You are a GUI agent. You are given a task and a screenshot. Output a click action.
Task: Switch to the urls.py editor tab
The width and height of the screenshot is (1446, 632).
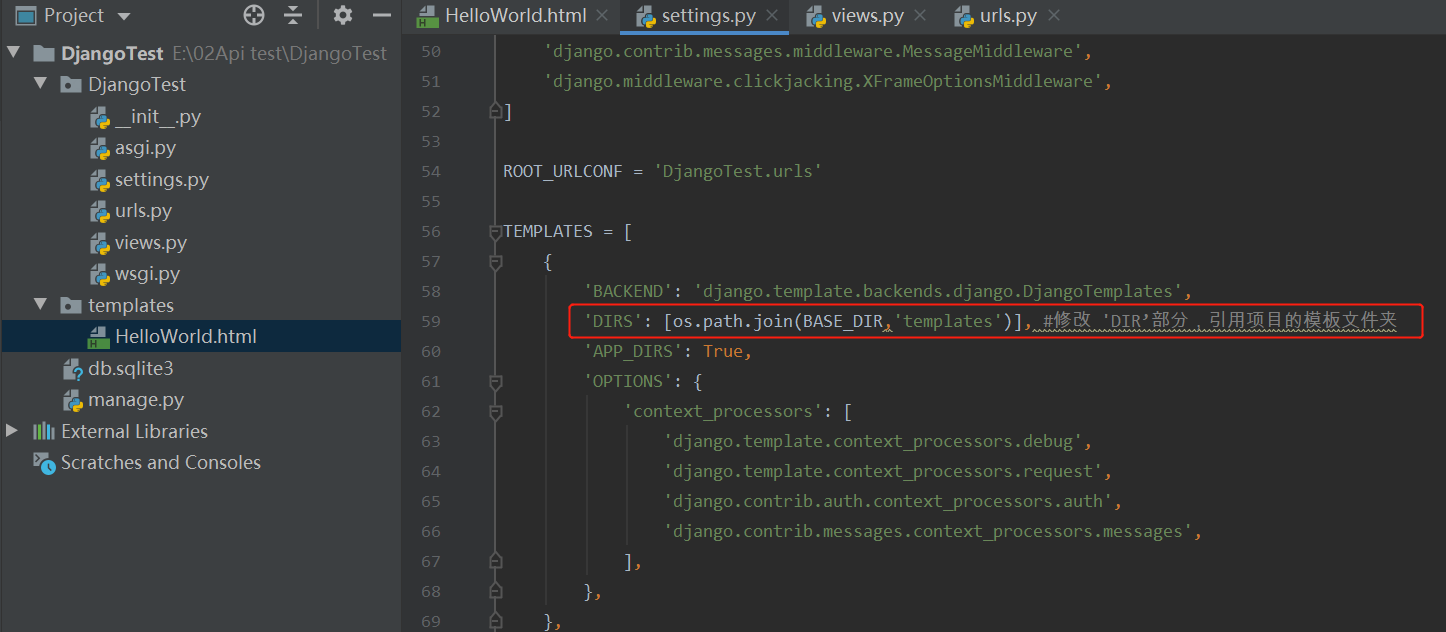coord(1008,16)
